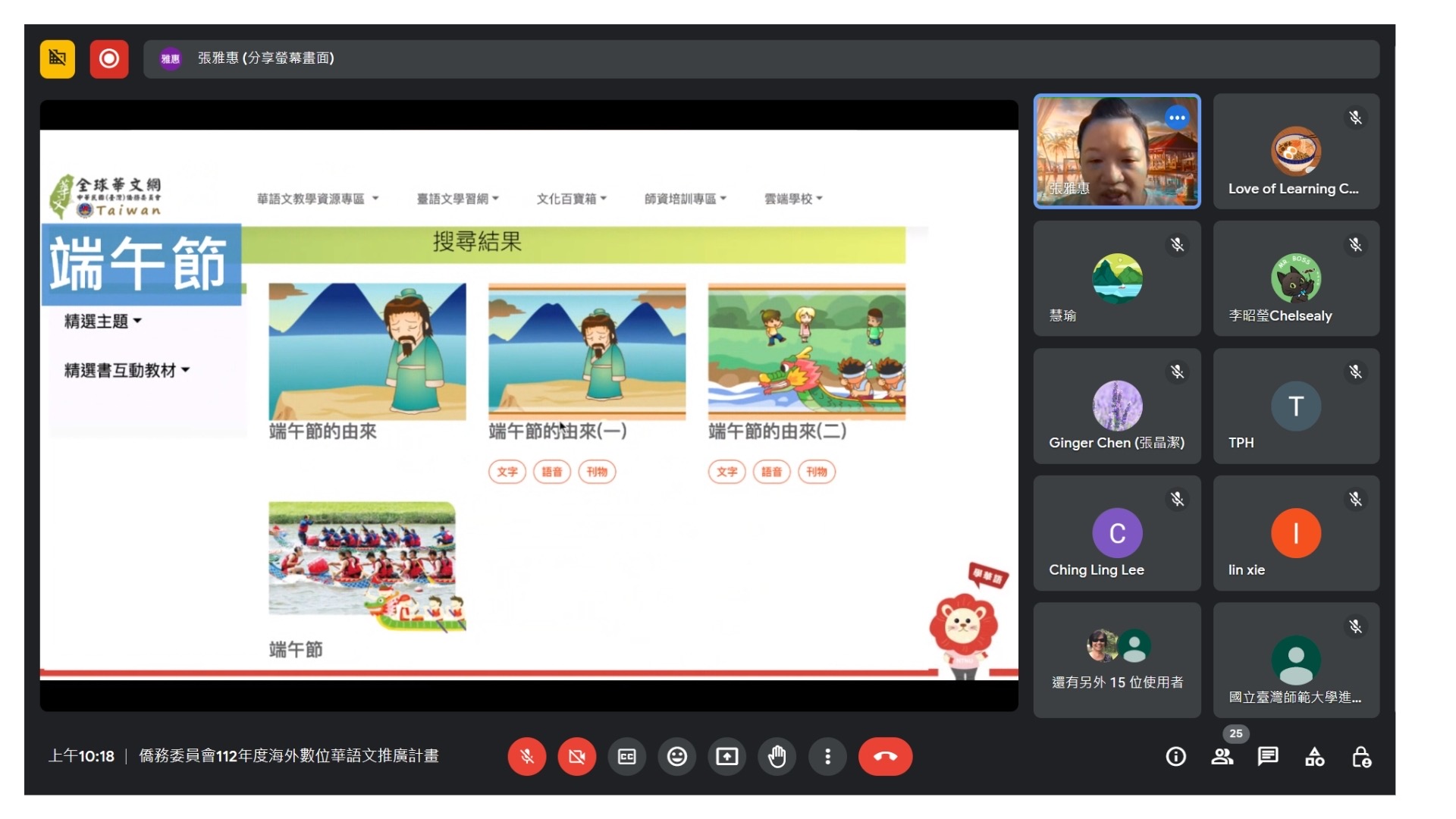Image resolution: width=1456 pixels, height=819 pixels.
Task: Open the blue options menu on 張雅惠's tile
Action: [x=1177, y=118]
